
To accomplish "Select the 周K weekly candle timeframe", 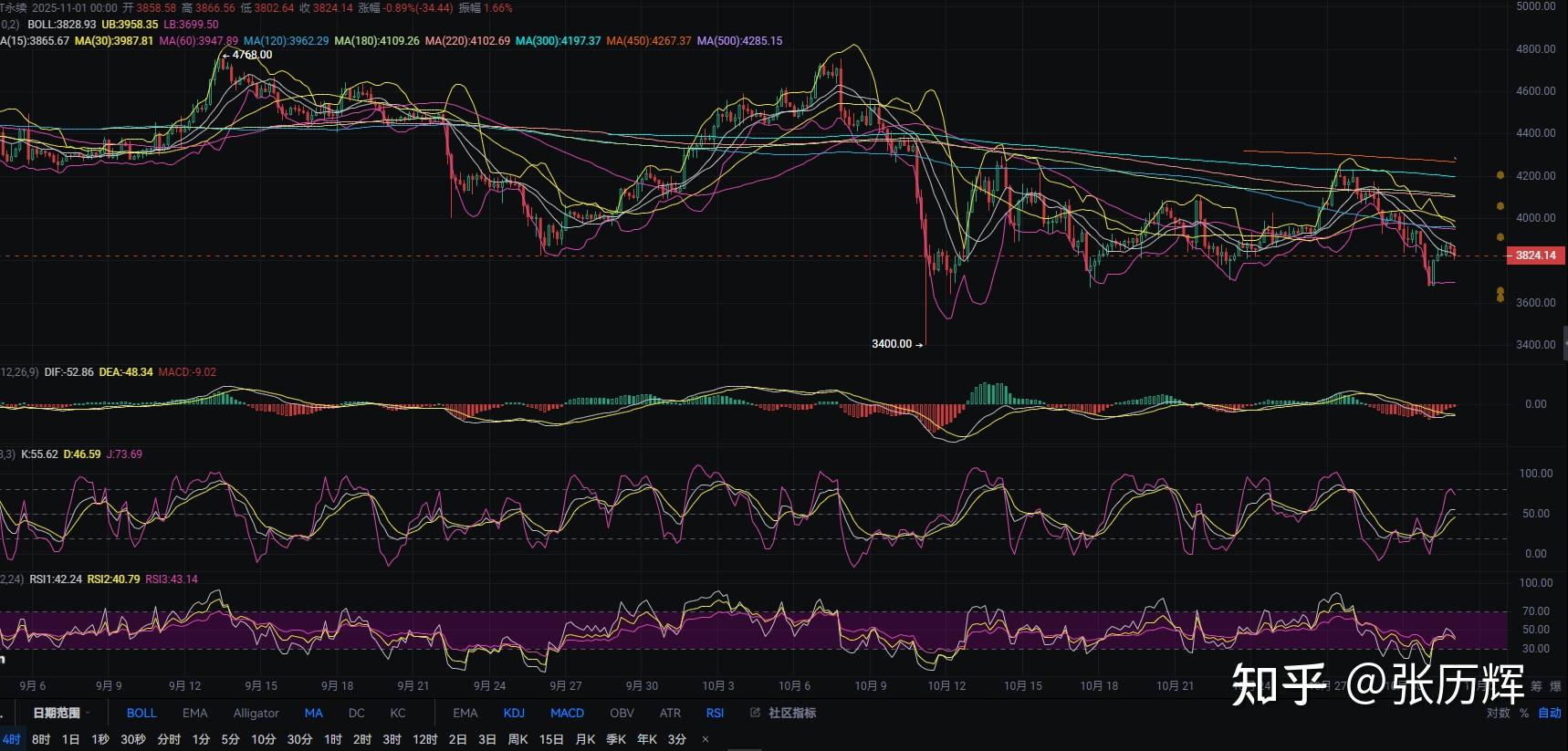I will coord(517,739).
